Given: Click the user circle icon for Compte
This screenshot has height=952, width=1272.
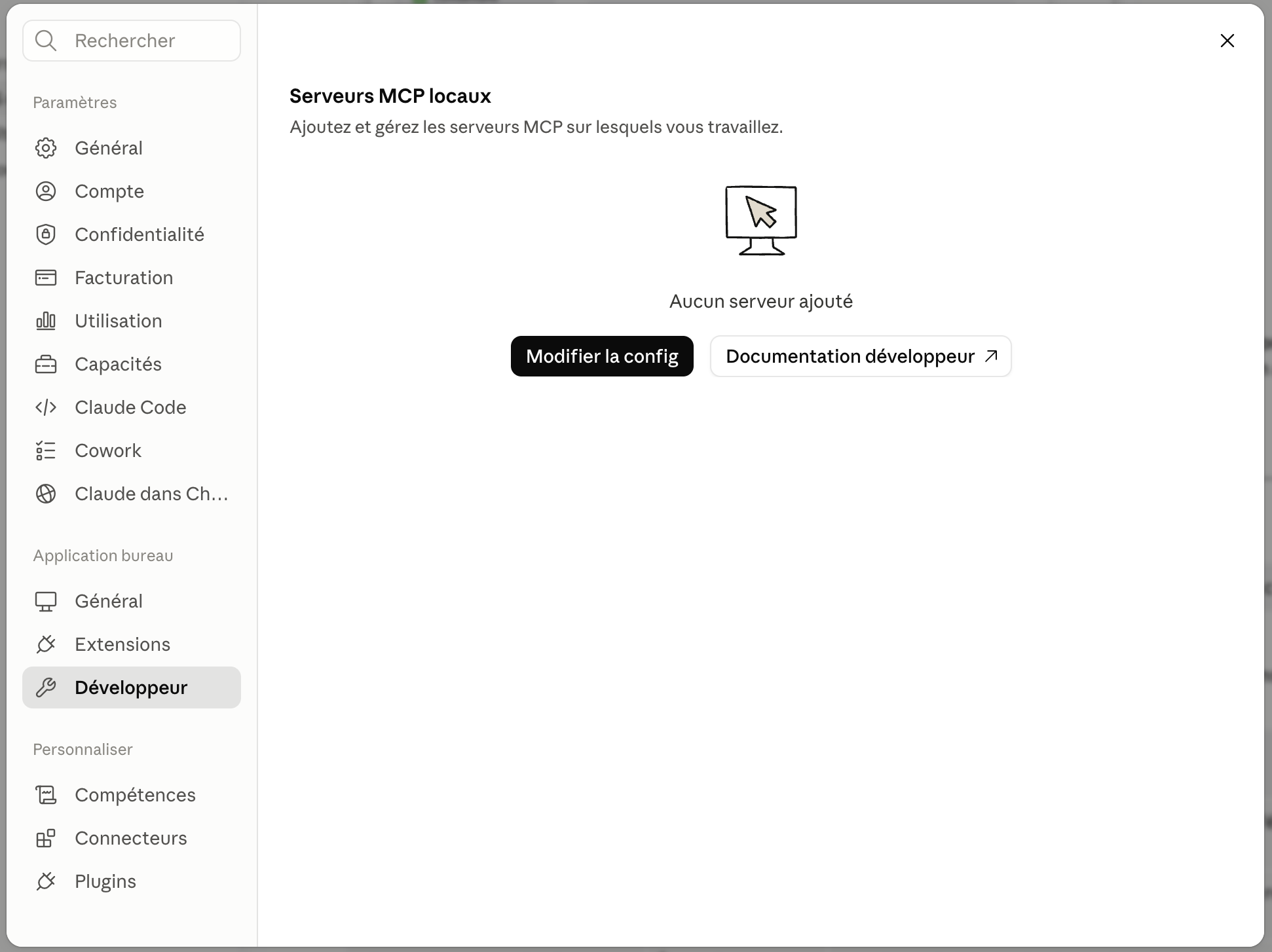Looking at the screenshot, I should [46, 191].
